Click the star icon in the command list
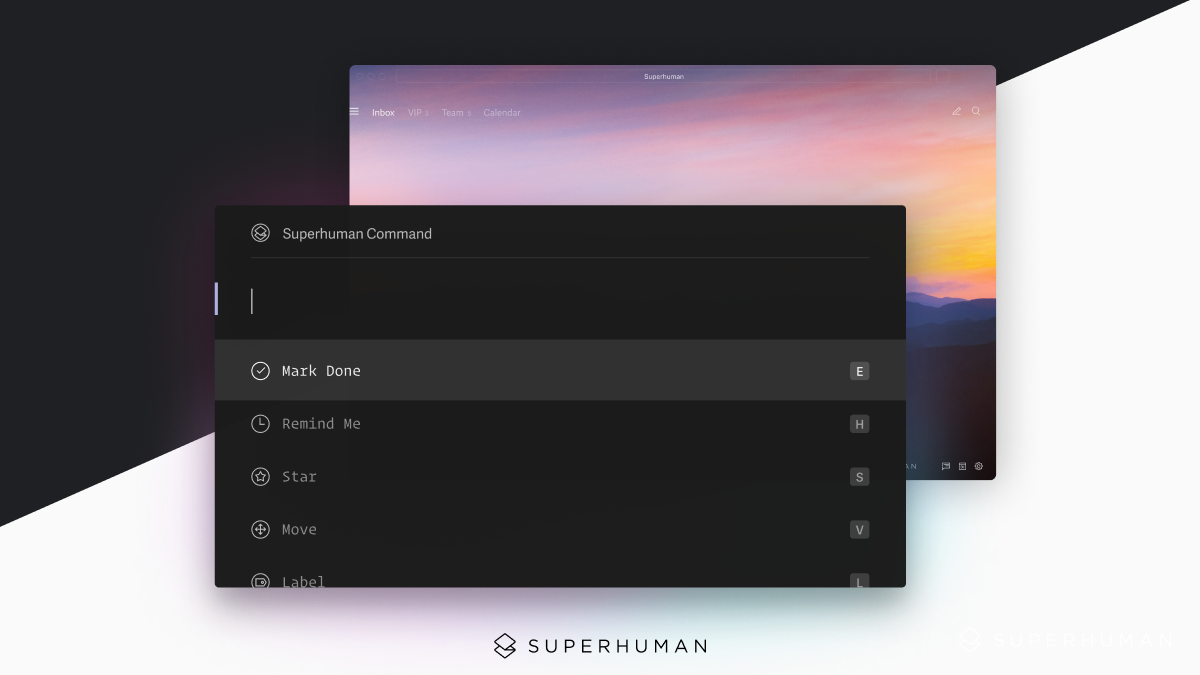Screen dimensions: 1200x675 (x=260, y=477)
